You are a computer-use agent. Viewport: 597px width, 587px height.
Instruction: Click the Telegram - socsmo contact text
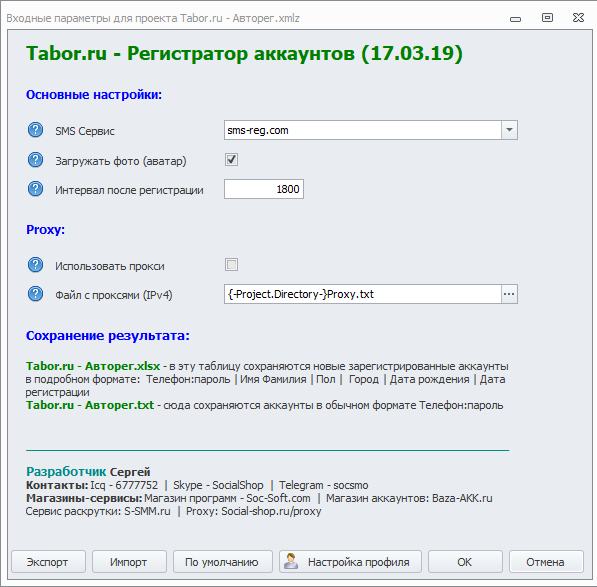pos(324,485)
